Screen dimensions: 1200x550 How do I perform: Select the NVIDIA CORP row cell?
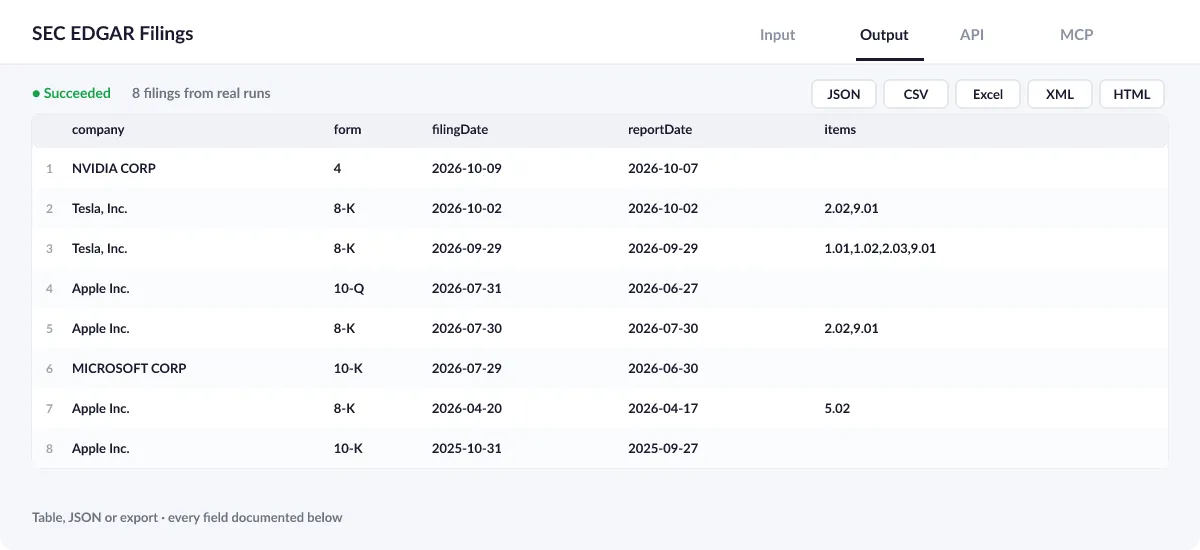coord(114,168)
